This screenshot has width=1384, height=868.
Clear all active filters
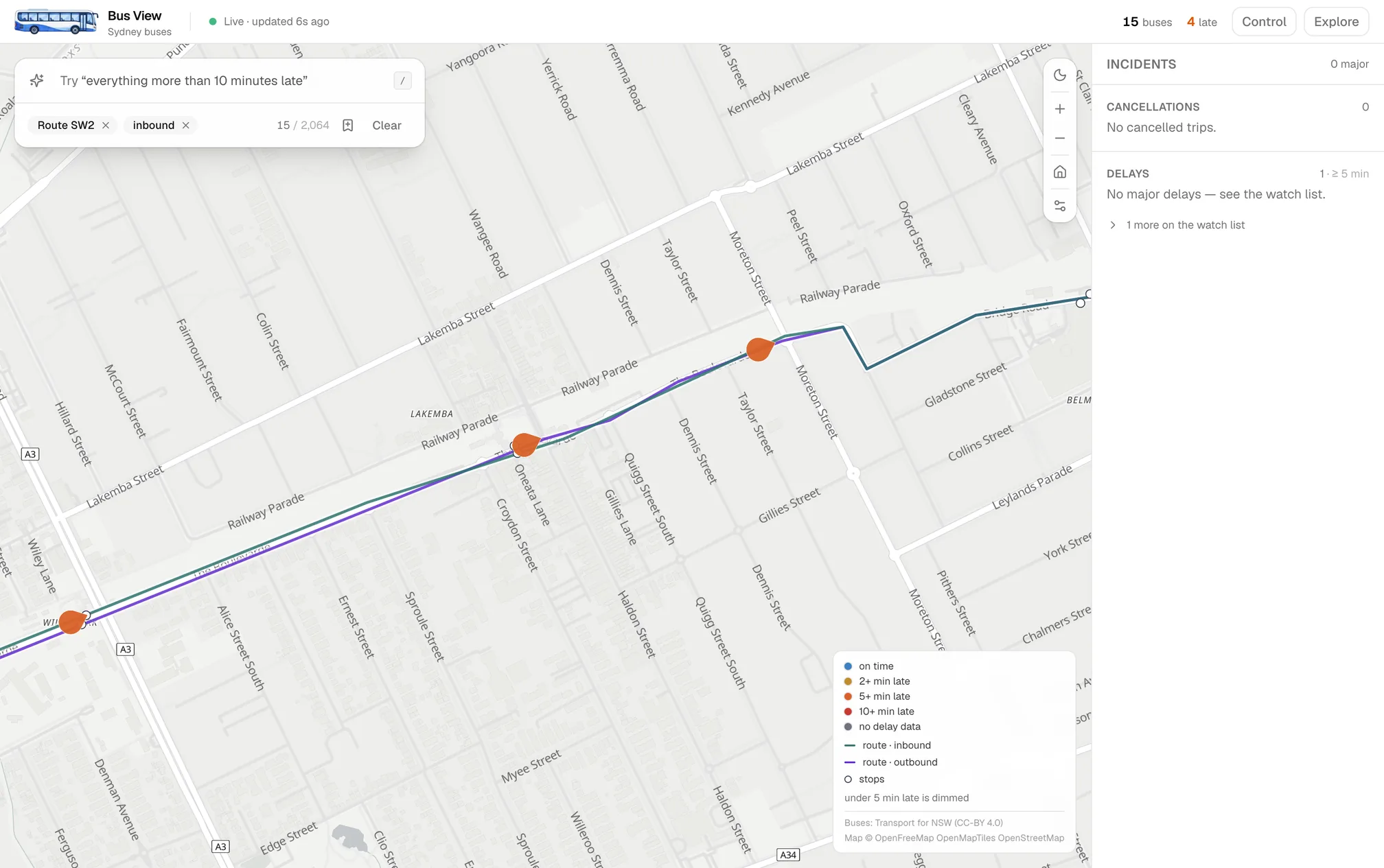[x=387, y=126]
